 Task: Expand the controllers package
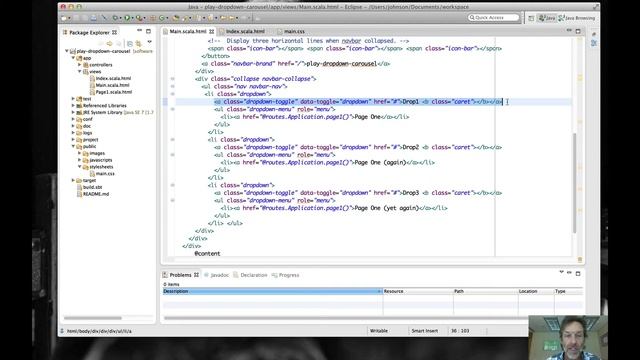click(80, 65)
